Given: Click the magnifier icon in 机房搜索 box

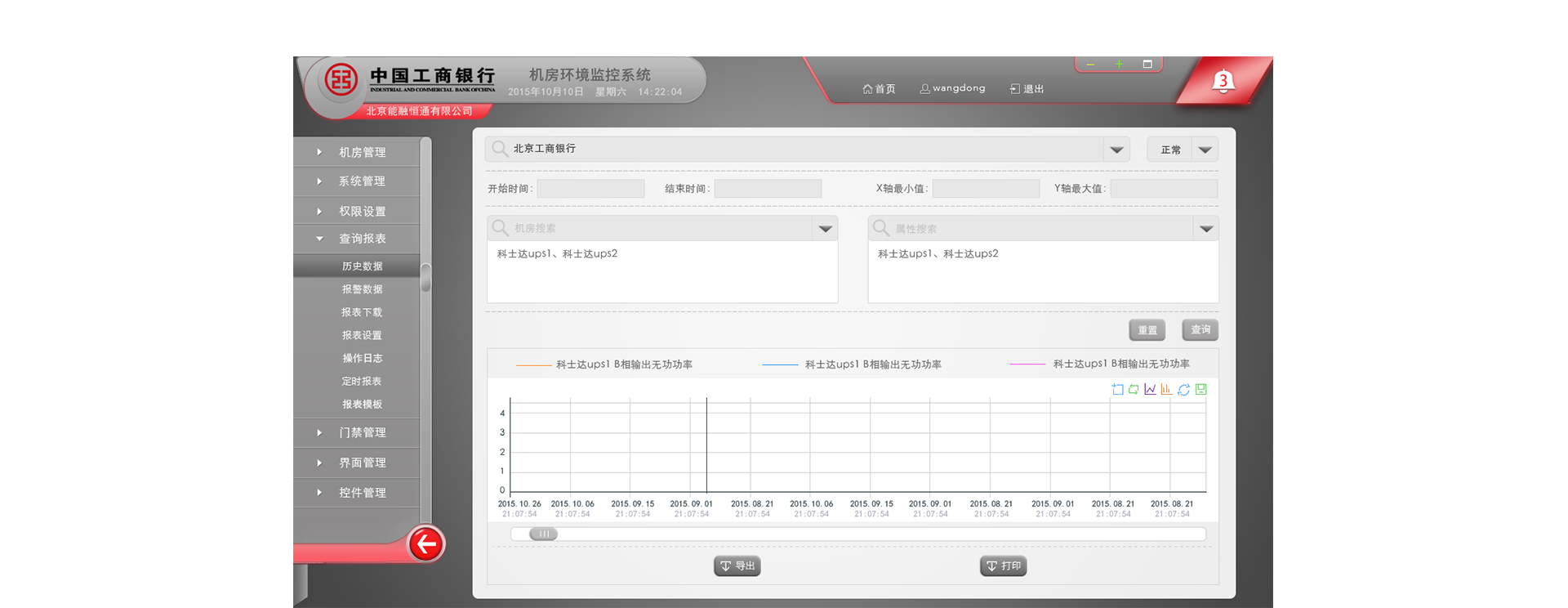Looking at the screenshot, I should coord(501,228).
